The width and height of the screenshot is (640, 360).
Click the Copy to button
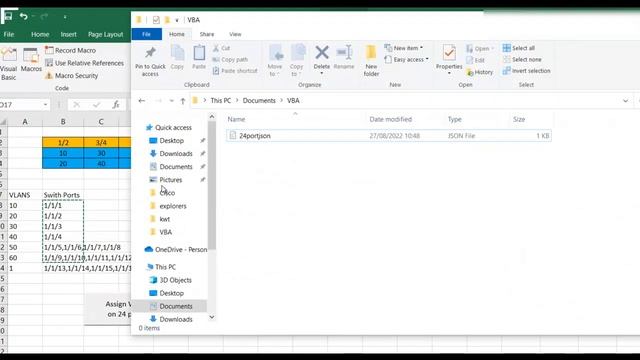297,60
